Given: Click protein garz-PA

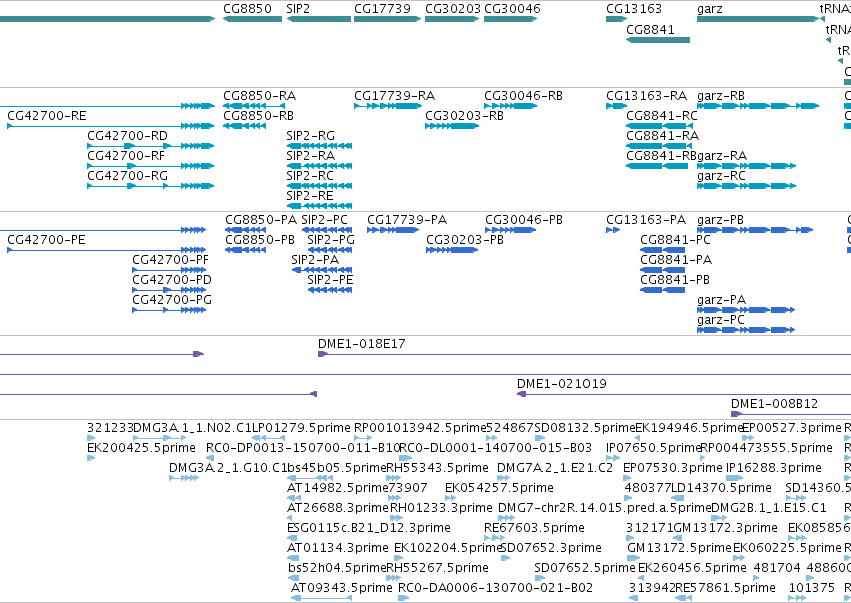Looking at the screenshot, I should click(x=746, y=310).
